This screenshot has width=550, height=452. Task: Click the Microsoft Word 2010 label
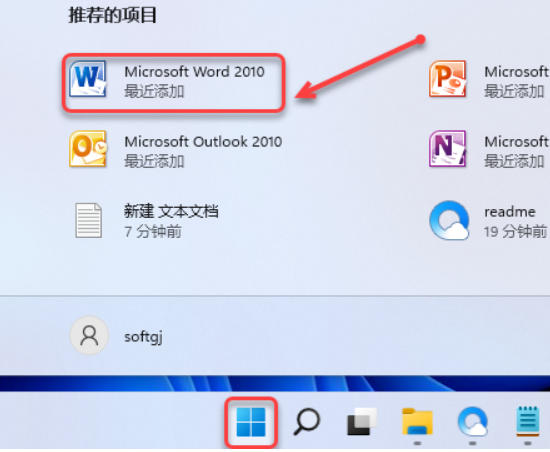point(194,72)
